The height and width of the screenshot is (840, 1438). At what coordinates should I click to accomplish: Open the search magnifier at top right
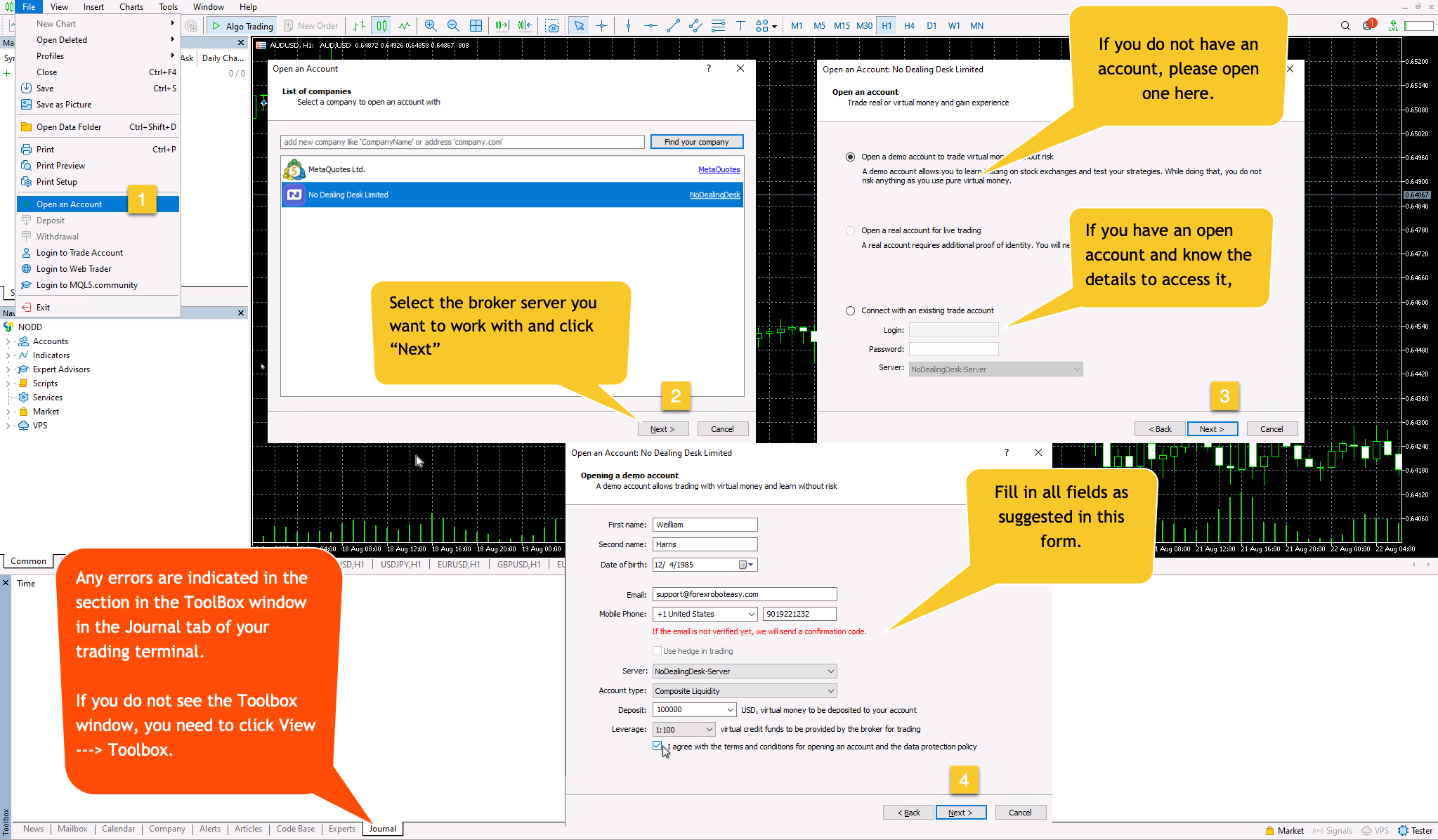coord(1345,26)
